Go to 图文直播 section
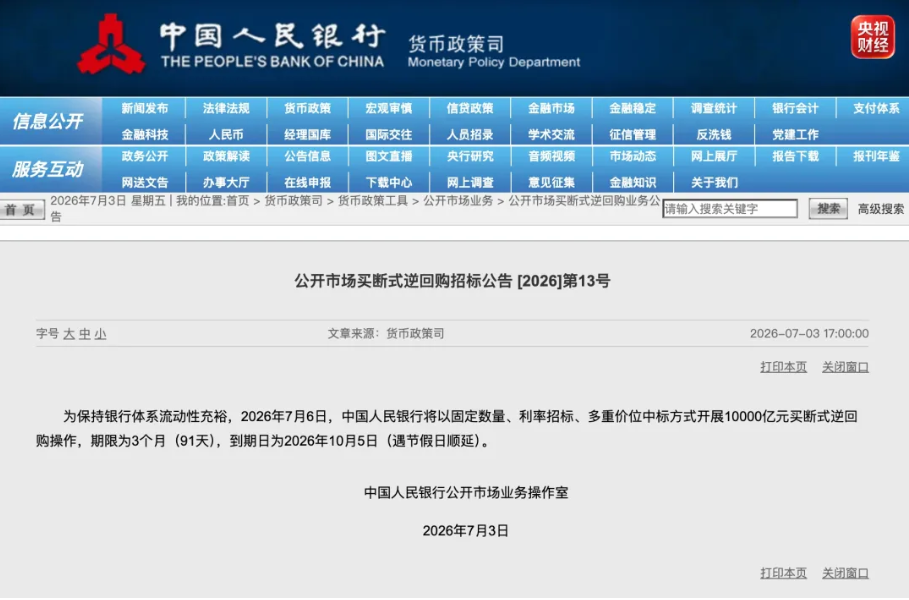 tap(388, 156)
